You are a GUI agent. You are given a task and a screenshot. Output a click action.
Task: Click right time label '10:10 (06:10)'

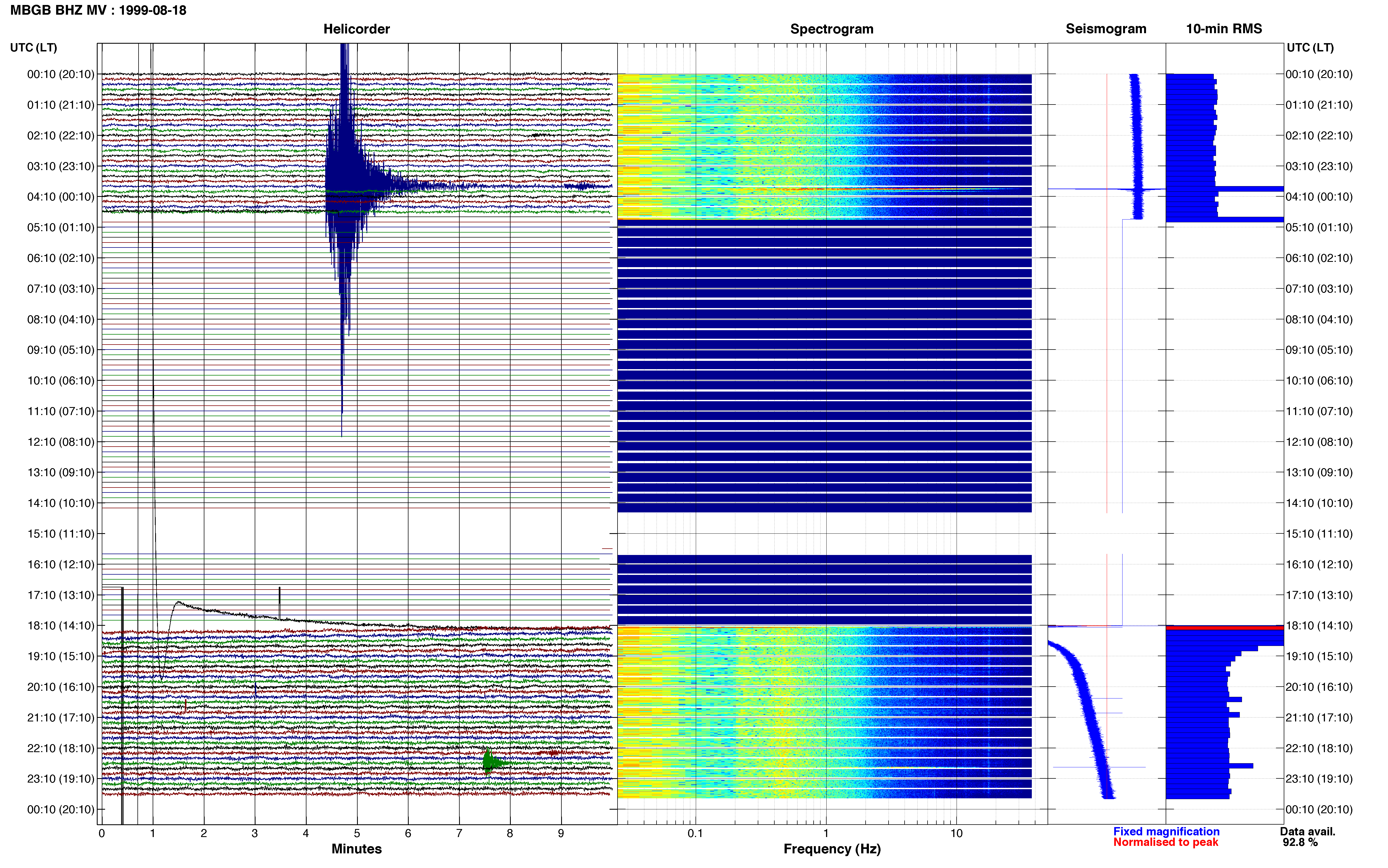[1319, 380]
